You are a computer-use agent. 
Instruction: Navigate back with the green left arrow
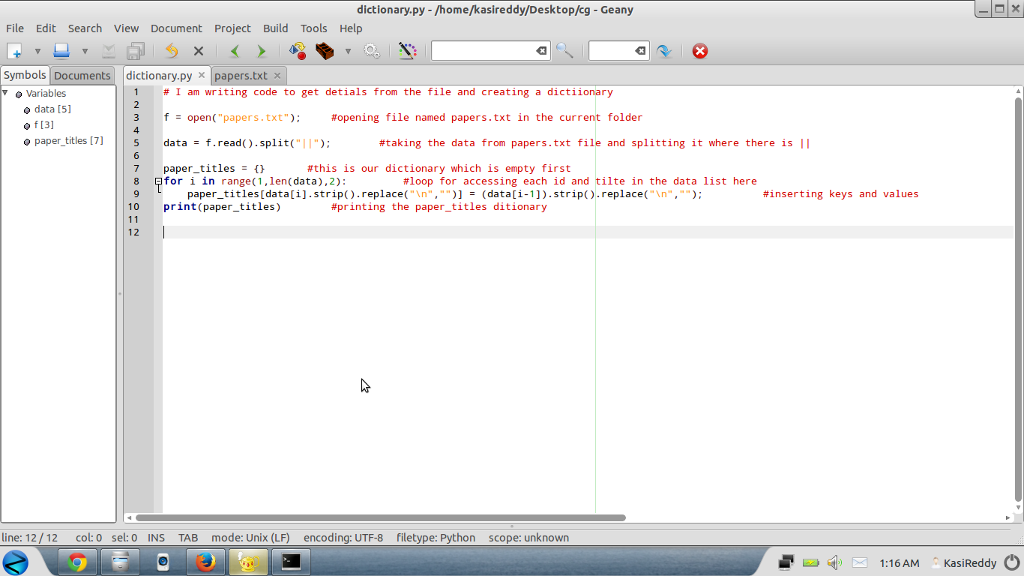point(235,51)
